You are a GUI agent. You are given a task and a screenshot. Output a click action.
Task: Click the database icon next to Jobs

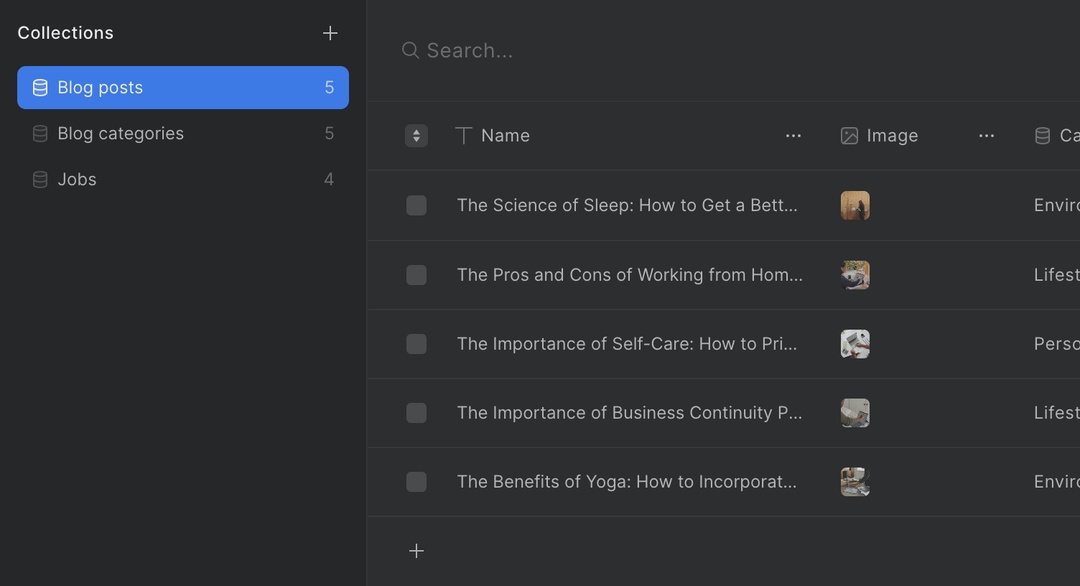coord(39,179)
